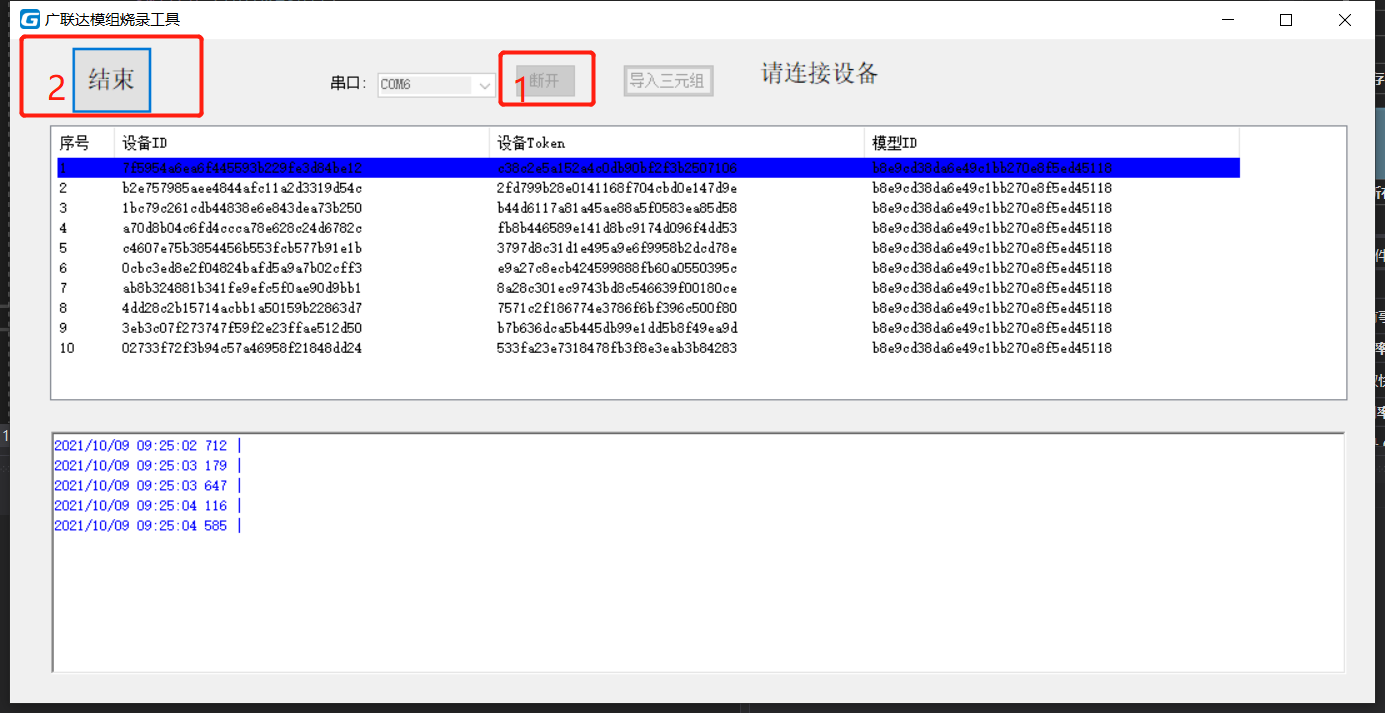Click the 导入三元组 import button

[667, 81]
